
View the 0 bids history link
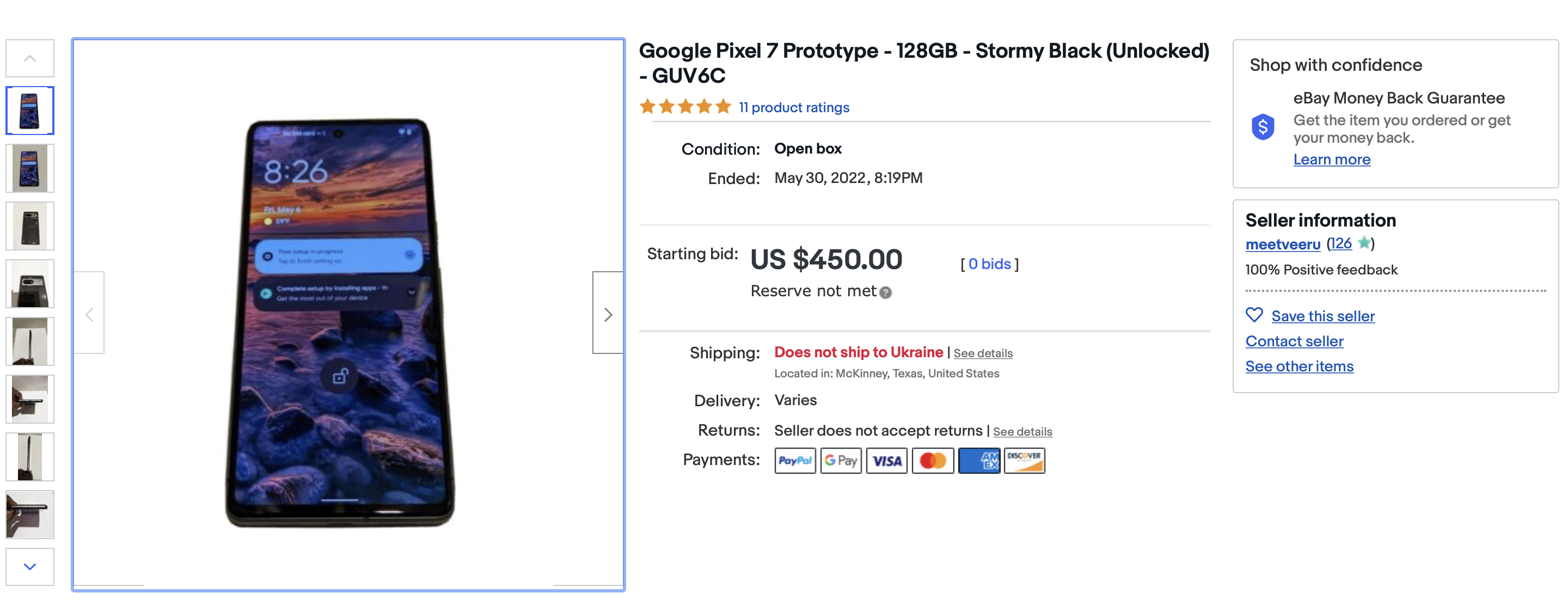[x=989, y=264]
